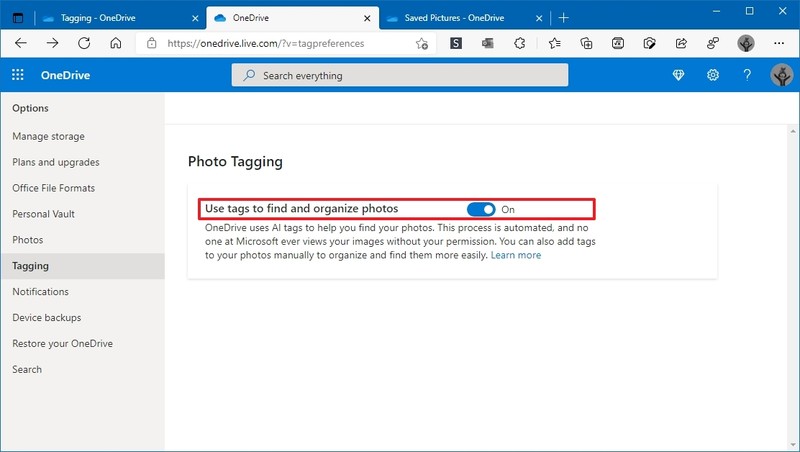Minimize the browser window
This screenshot has height=452, width=800.
(716, 11)
